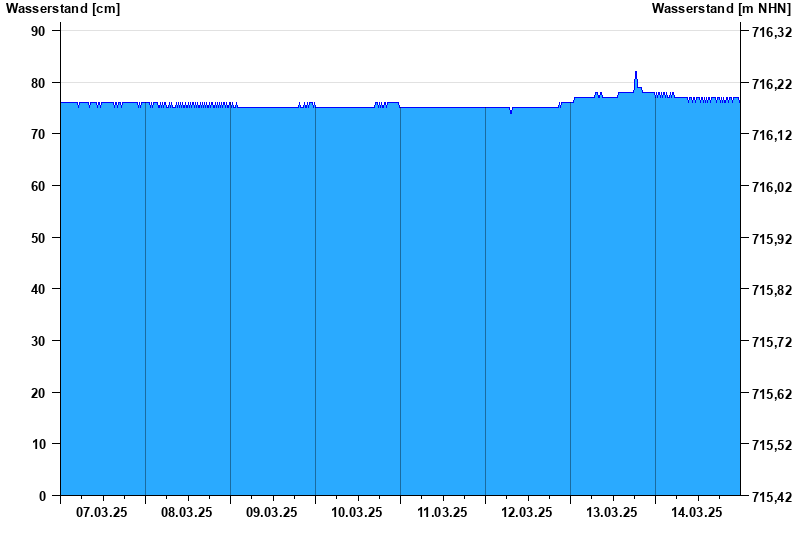Click the date label 12.03.25
Image resolution: width=800 pixels, height=550 pixels.
coord(527,512)
